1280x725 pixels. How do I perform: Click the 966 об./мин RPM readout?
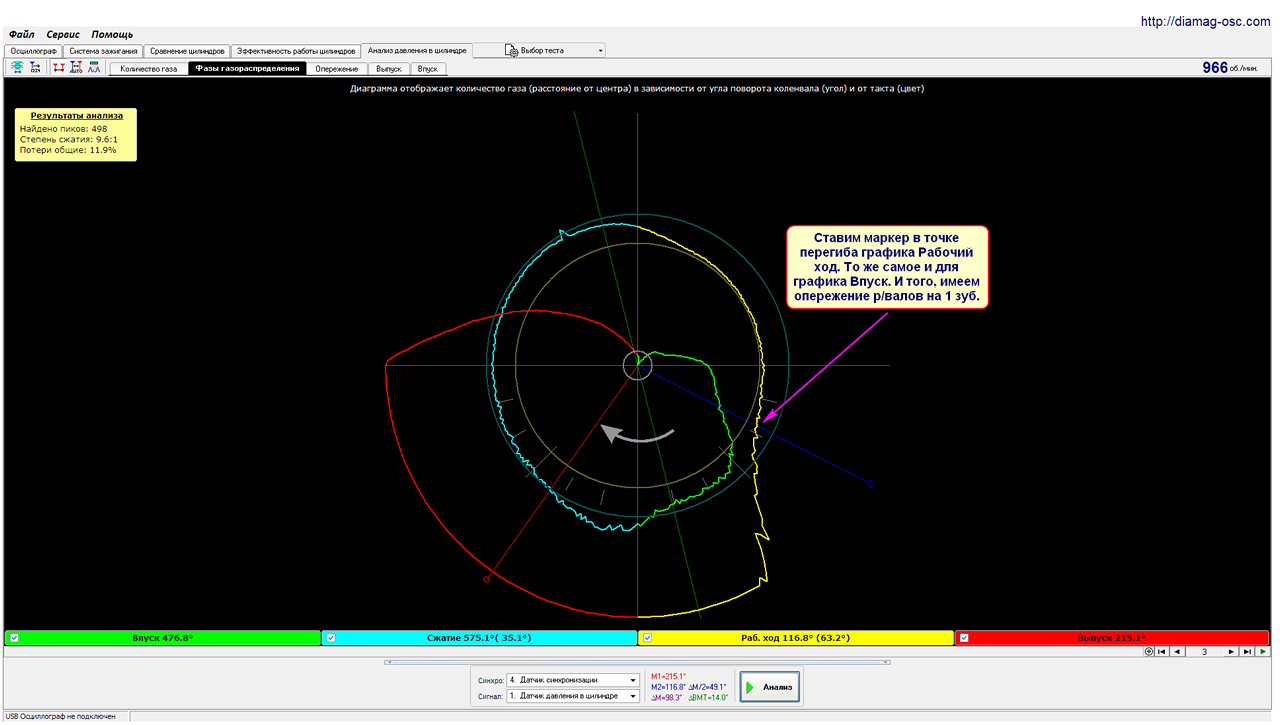tap(1229, 68)
